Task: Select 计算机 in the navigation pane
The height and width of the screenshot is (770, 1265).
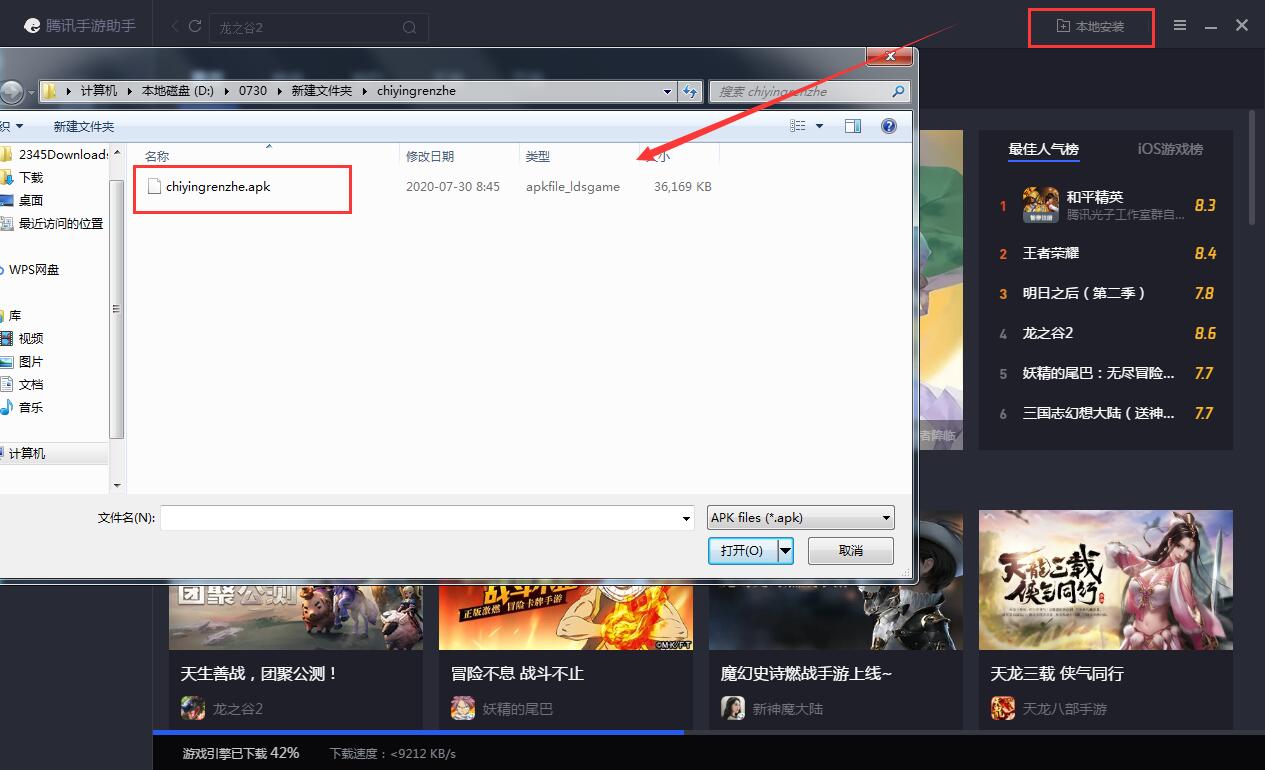Action: [27, 453]
